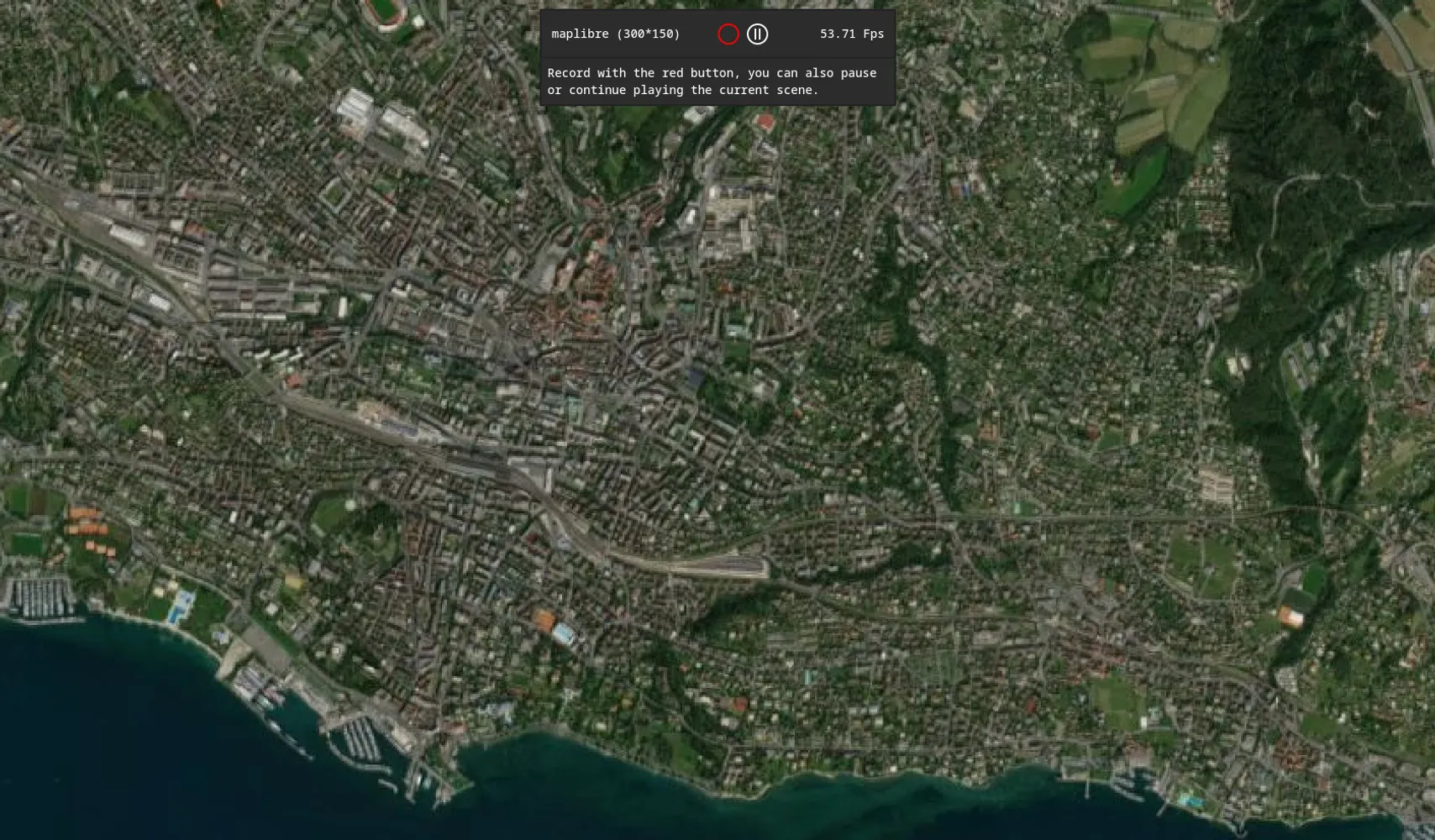
Task: Click the red record button
Action: [x=728, y=34]
